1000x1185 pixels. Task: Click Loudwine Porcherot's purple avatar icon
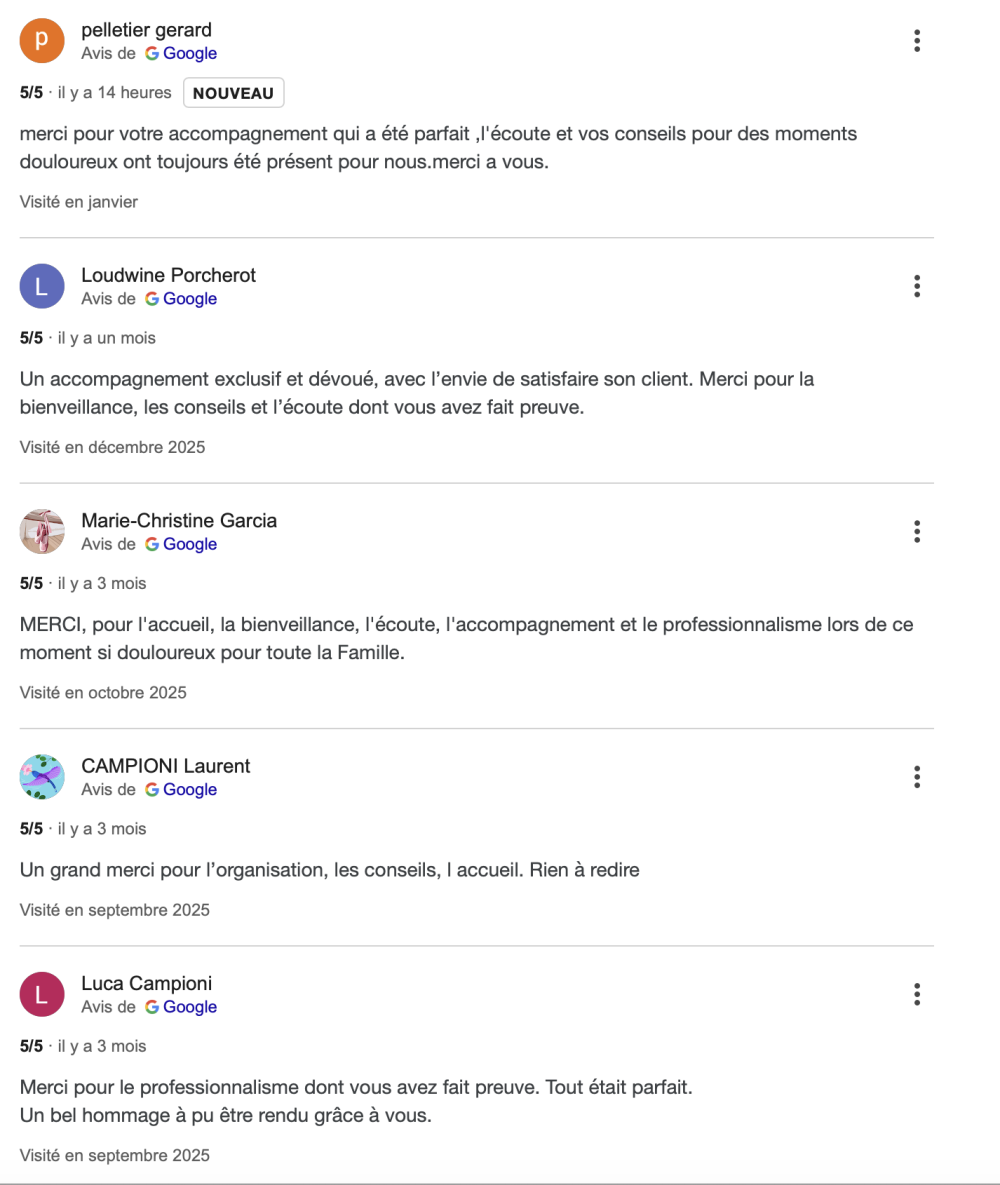coord(42,286)
